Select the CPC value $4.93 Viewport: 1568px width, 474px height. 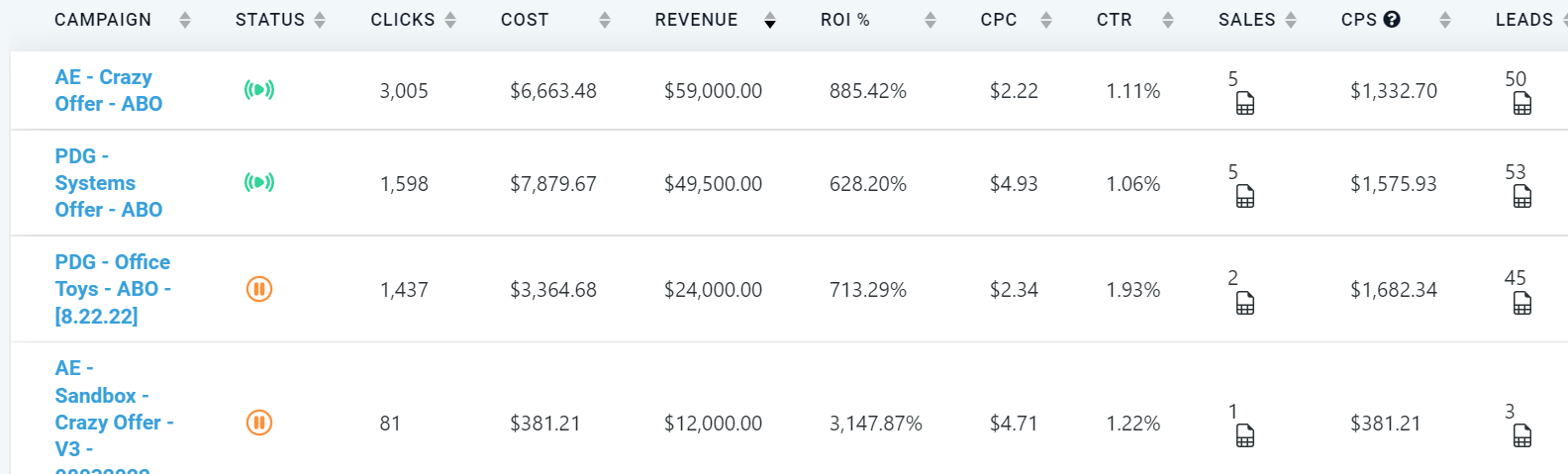(x=1014, y=184)
